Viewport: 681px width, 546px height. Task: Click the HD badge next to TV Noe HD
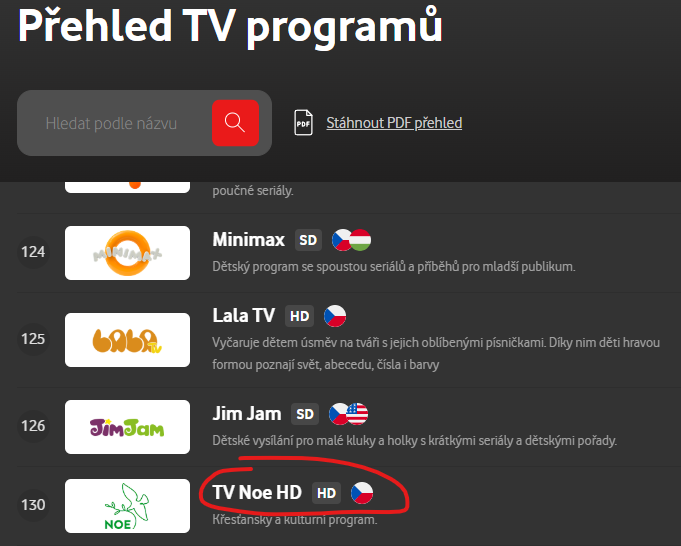coord(326,493)
